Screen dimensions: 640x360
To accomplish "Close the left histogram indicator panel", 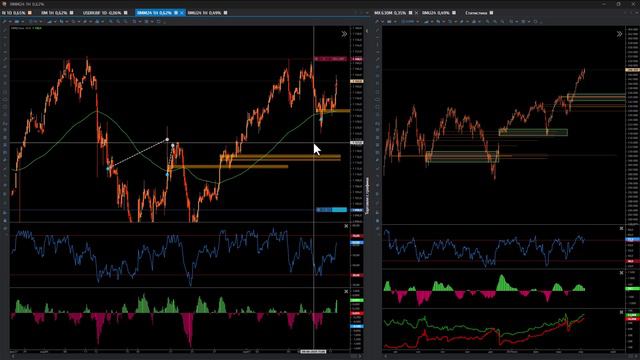I will click(346, 291).
